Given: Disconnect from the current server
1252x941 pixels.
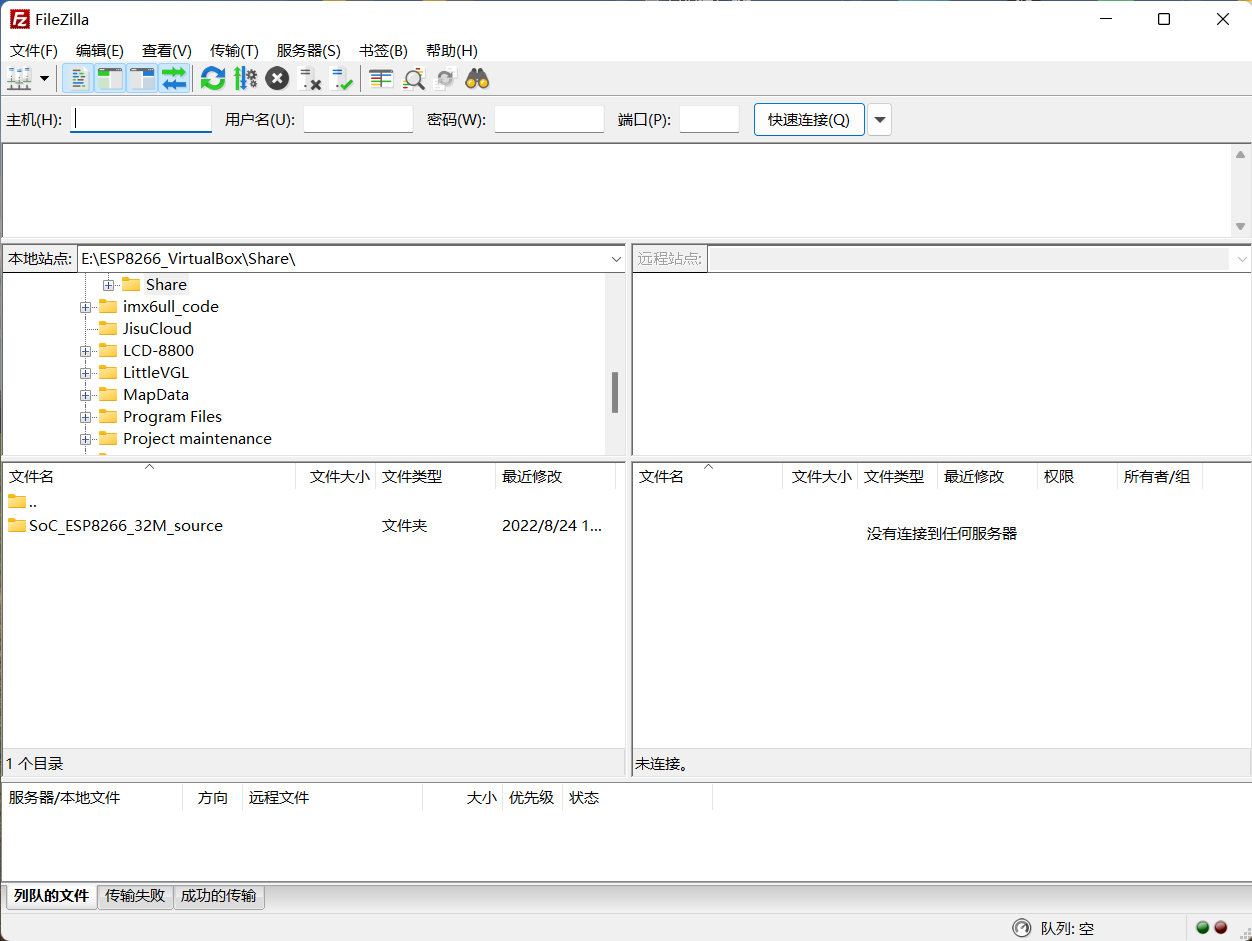Looking at the screenshot, I should (x=310, y=78).
